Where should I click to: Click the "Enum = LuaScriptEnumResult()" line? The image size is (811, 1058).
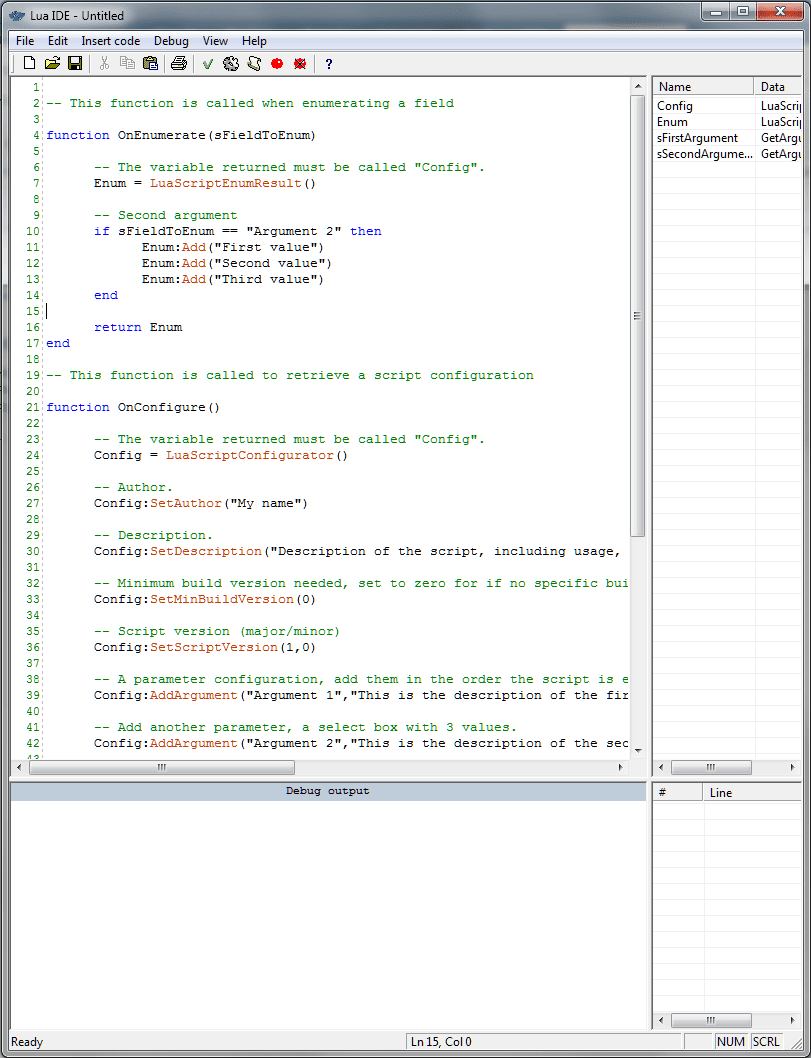pyautogui.click(x=204, y=183)
